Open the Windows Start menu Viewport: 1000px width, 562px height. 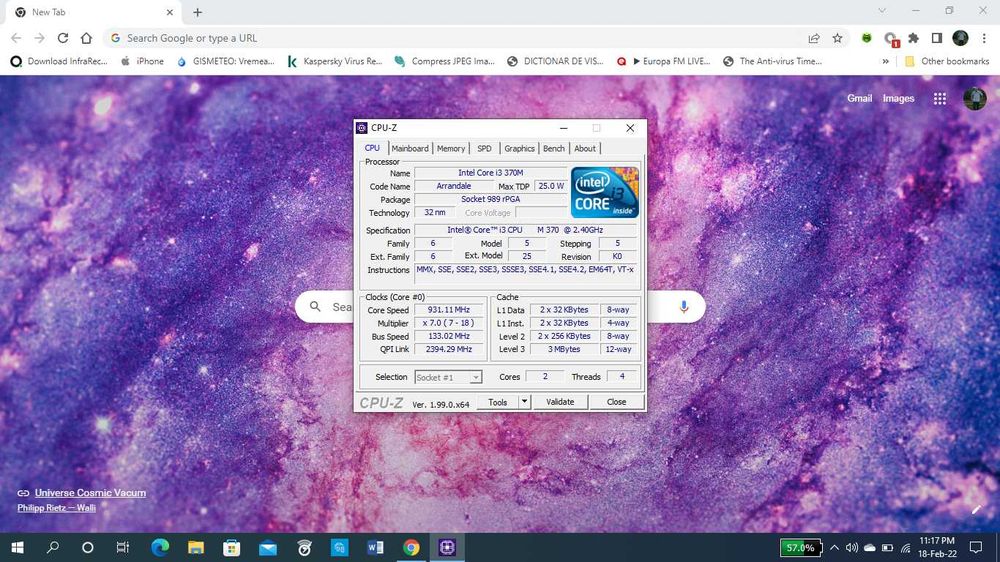point(18,547)
